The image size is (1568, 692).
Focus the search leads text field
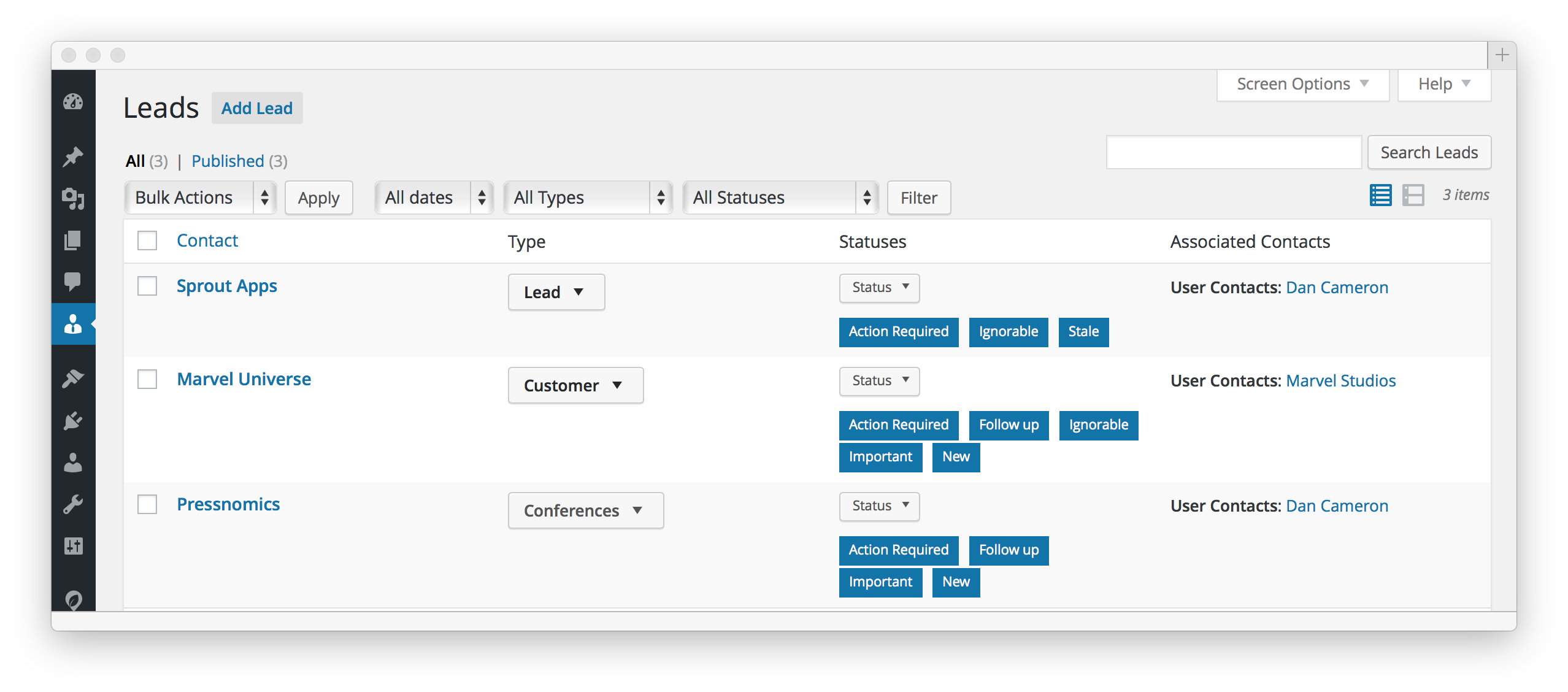click(1234, 153)
